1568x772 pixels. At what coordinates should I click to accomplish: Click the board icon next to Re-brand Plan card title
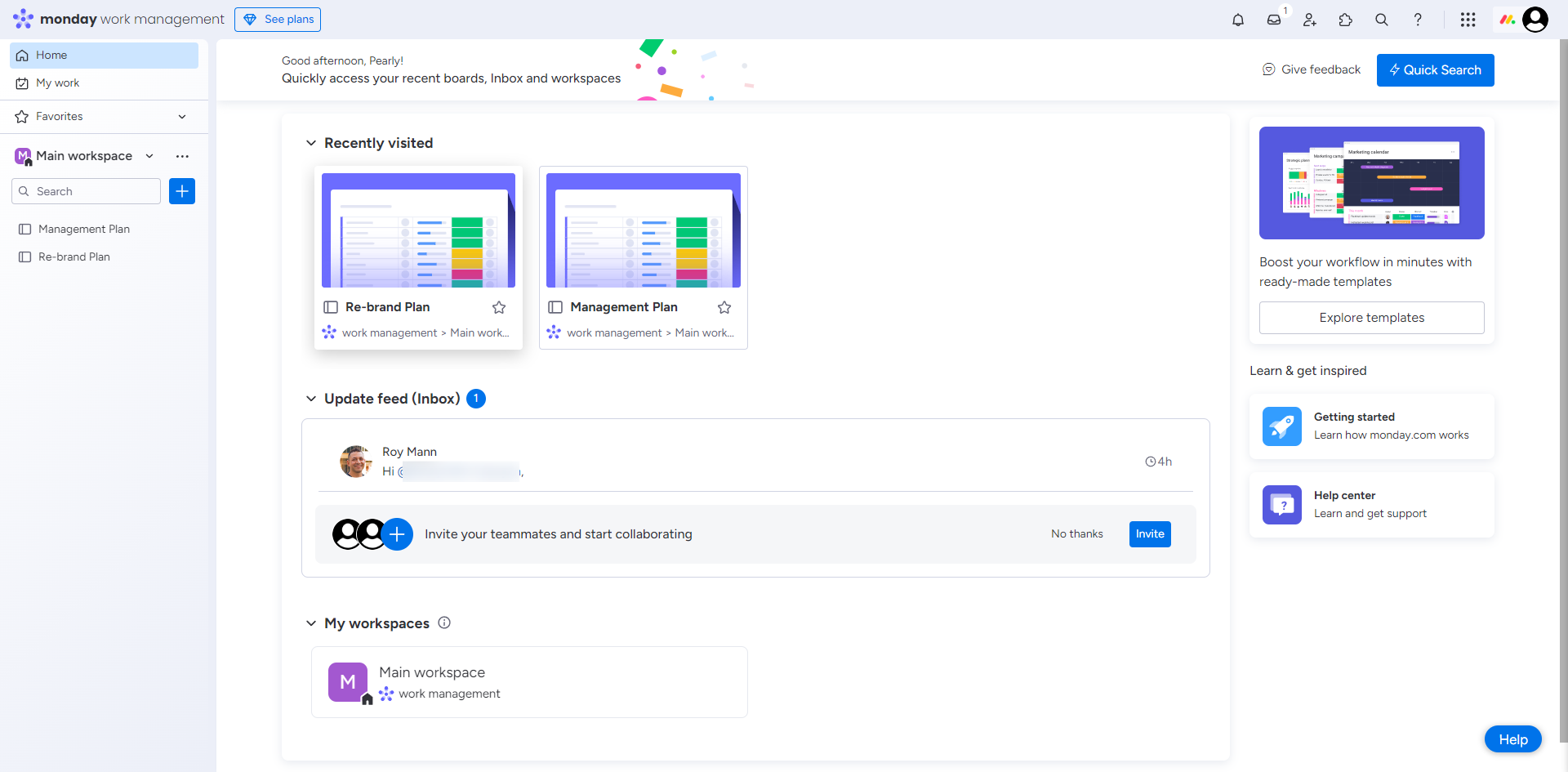point(331,307)
